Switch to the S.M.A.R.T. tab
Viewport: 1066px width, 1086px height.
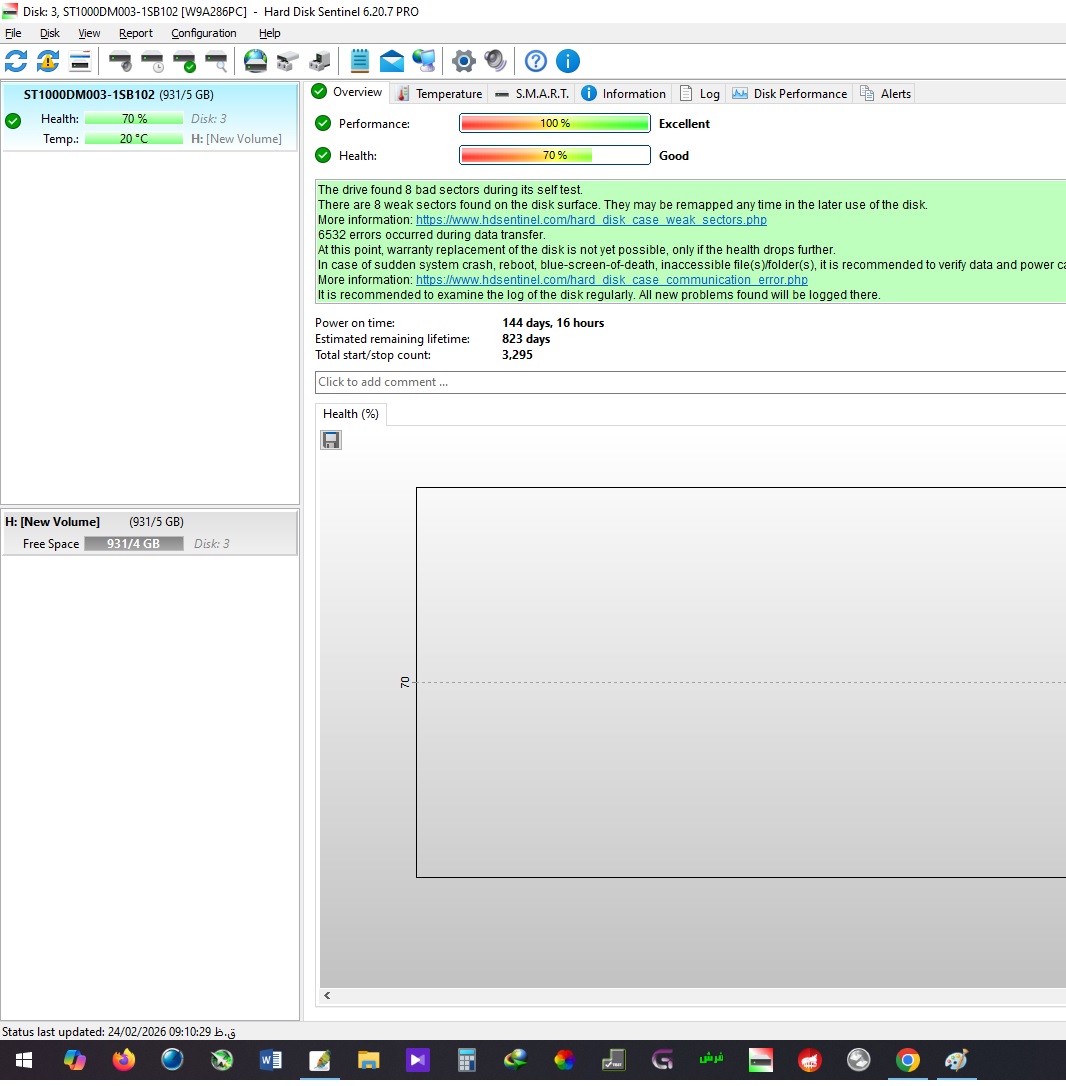pos(532,94)
